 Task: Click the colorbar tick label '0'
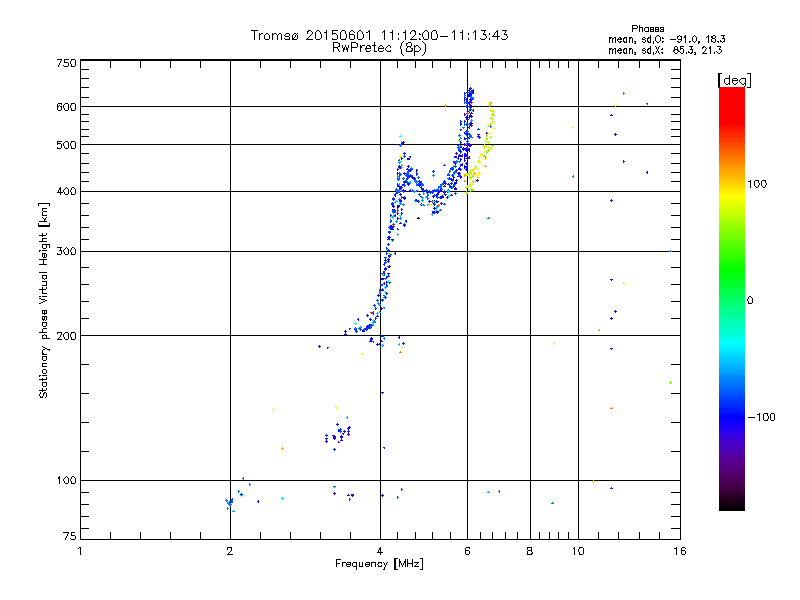[750, 301]
